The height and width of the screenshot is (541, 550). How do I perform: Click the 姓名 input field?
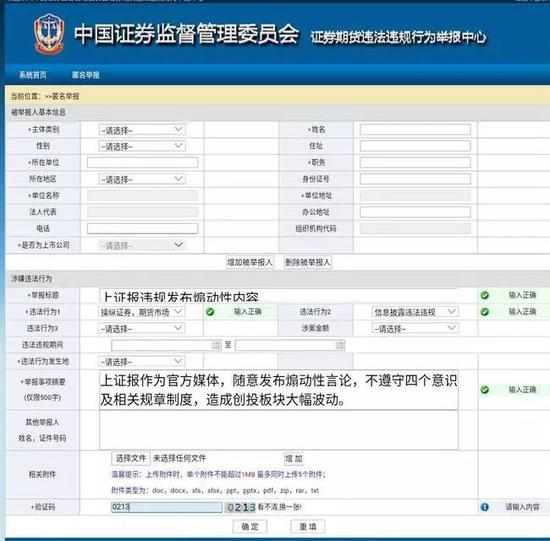pyautogui.click(x=415, y=129)
